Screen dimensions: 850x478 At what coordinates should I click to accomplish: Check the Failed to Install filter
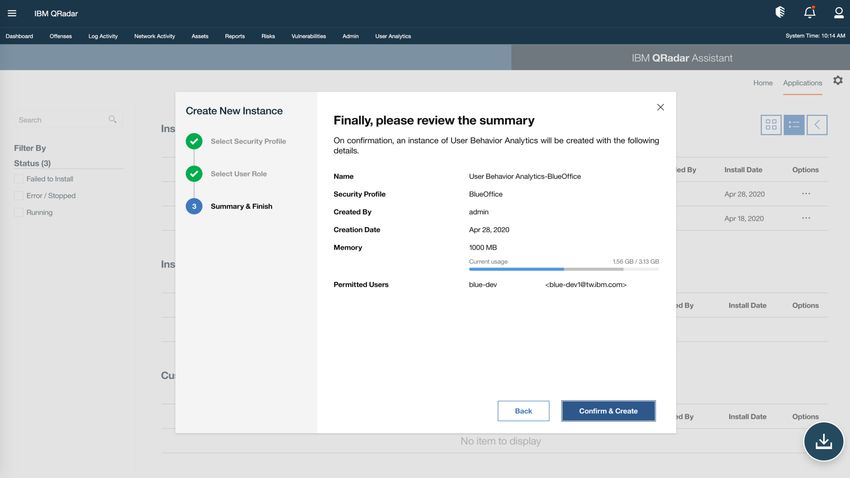pos(19,179)
